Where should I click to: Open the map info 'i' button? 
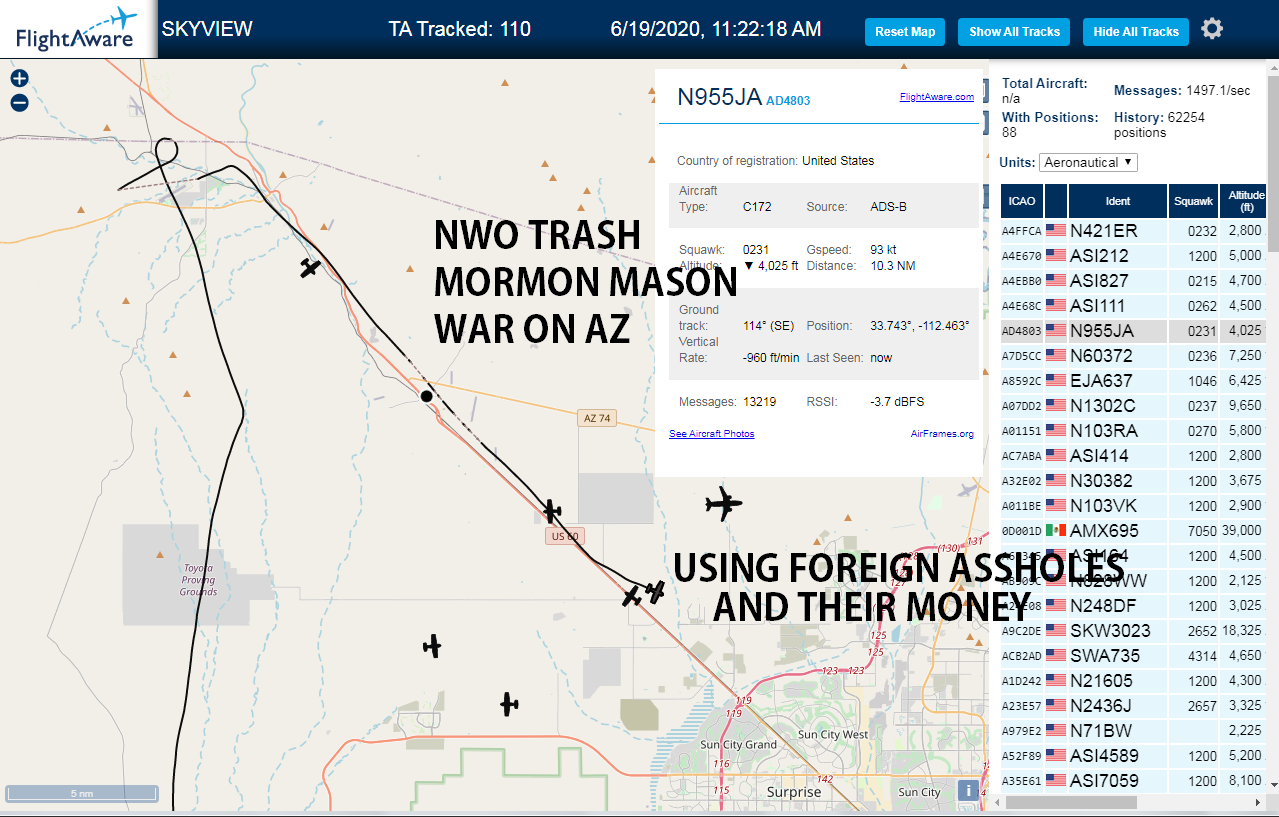967,790
